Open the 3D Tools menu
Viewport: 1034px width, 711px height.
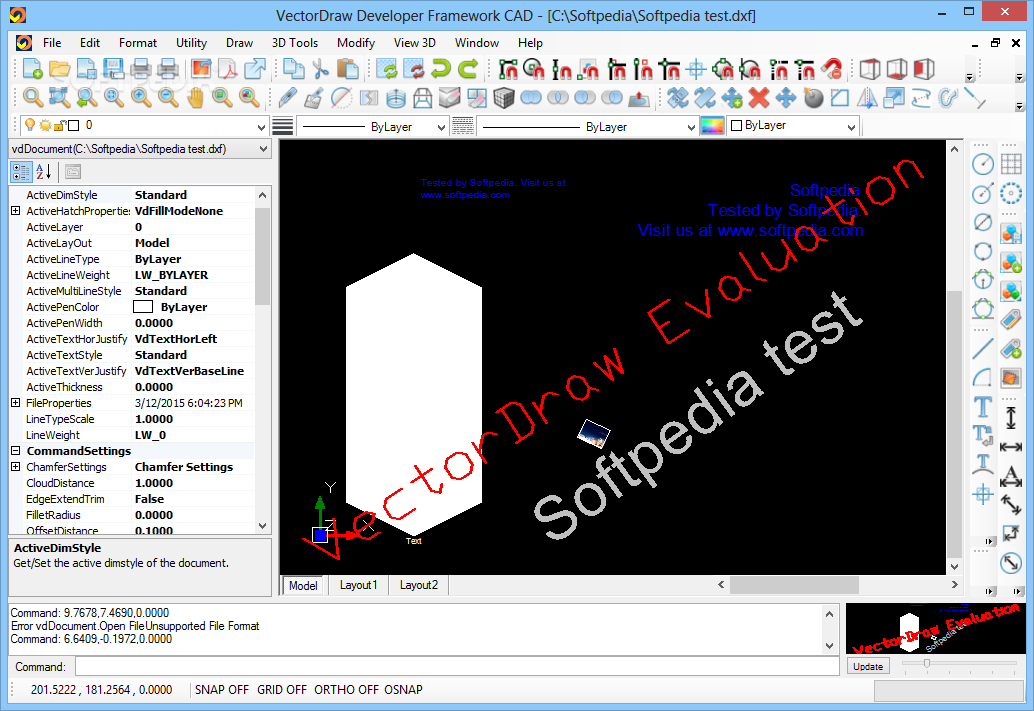pos(295,43)
